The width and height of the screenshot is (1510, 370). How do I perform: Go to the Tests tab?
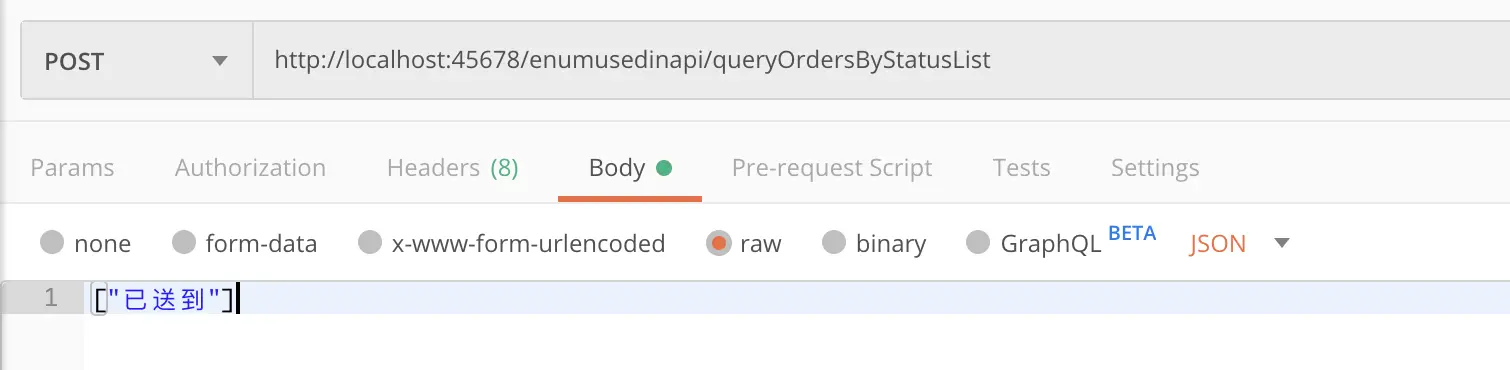pyautogui.click(x=1021, y=168)
